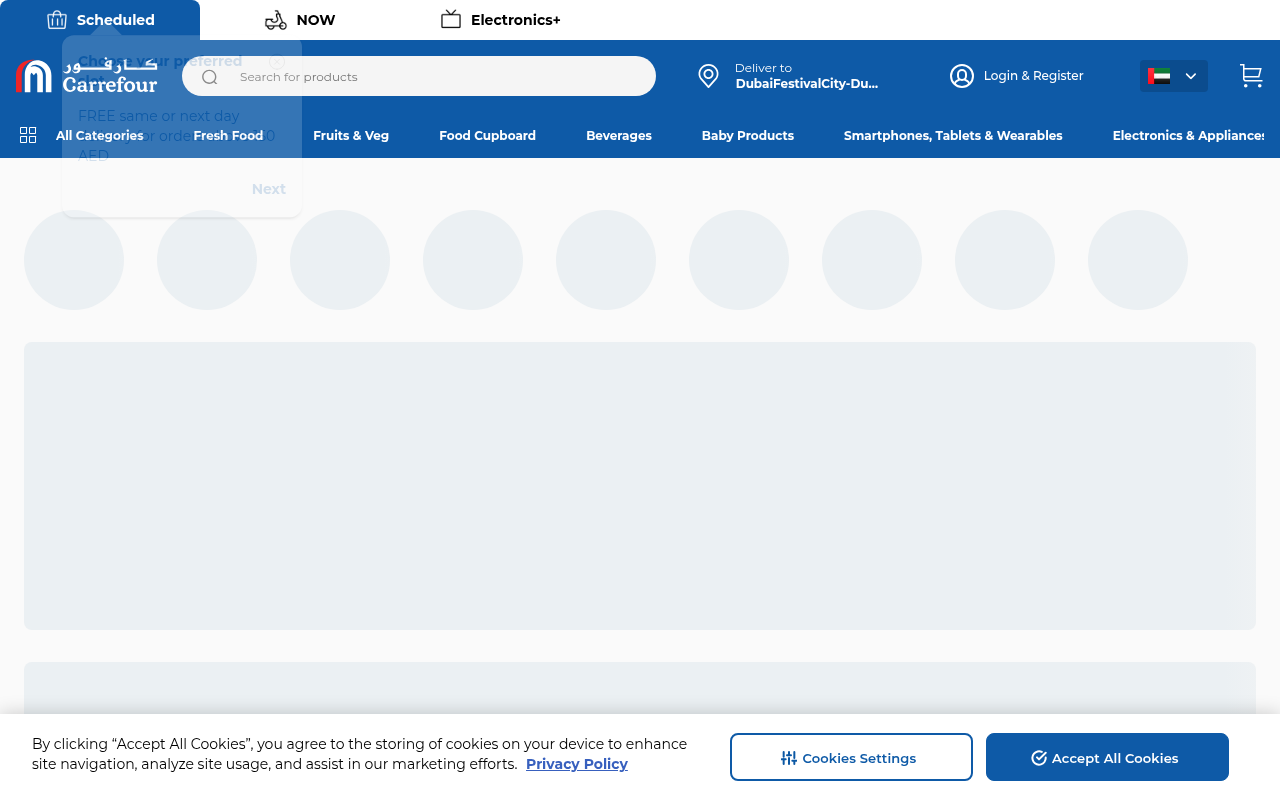Screen dimensions: 1280x800
Task: Open Food Cupboard category
Action: 487,136
